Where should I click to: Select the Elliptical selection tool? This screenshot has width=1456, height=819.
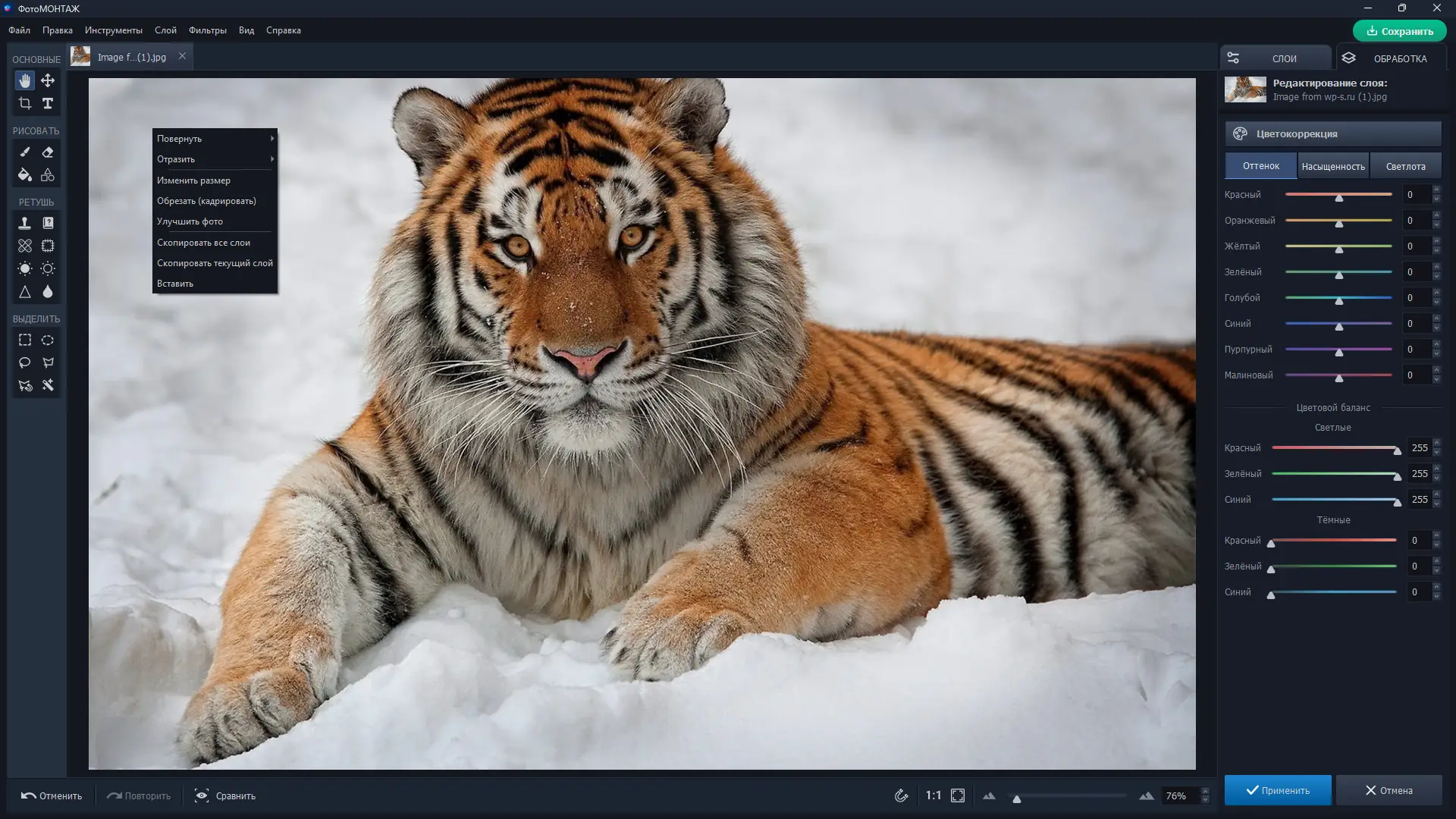tap(48, 340)
